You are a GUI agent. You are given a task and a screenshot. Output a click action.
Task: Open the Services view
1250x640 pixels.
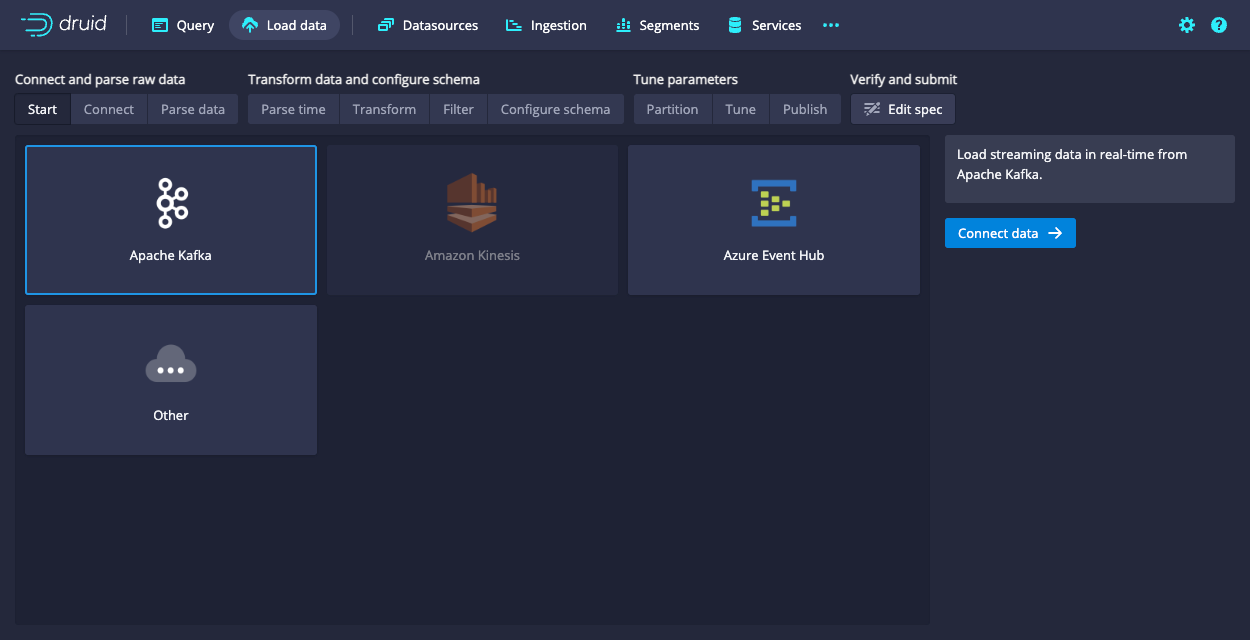tap(764, 25)
